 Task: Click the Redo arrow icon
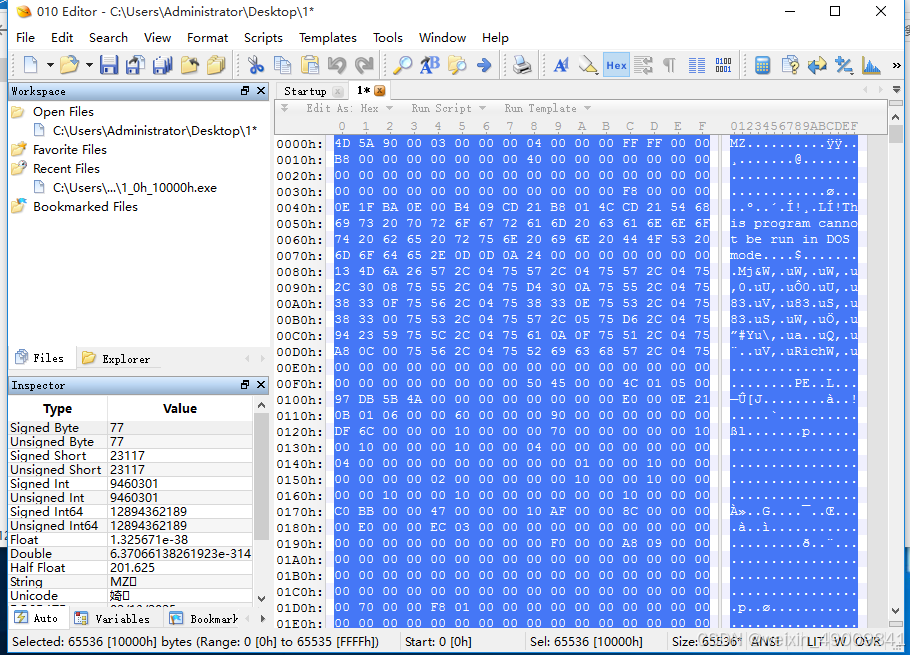pos(364,65)
